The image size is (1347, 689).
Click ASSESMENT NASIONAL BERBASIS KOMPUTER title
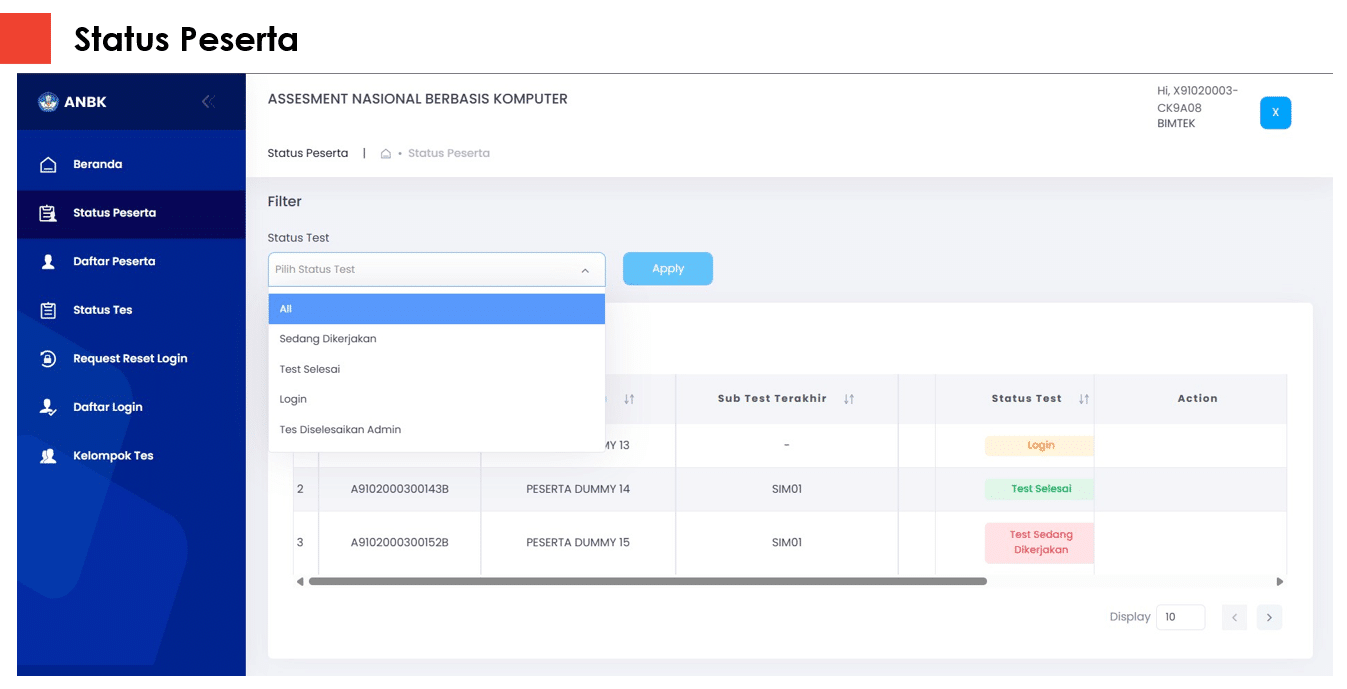click(418, 99)
